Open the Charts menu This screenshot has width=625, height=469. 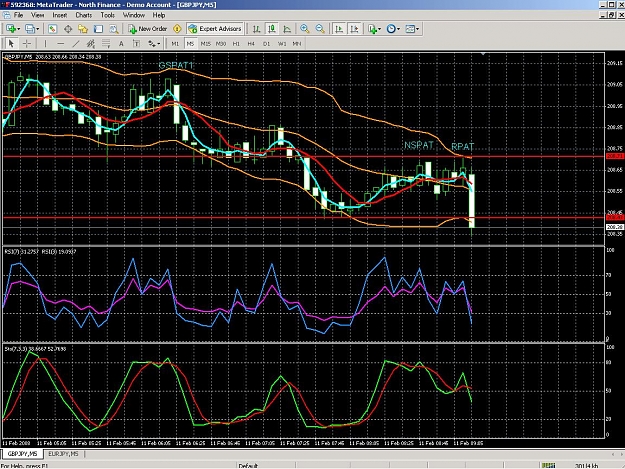point(84,15)
